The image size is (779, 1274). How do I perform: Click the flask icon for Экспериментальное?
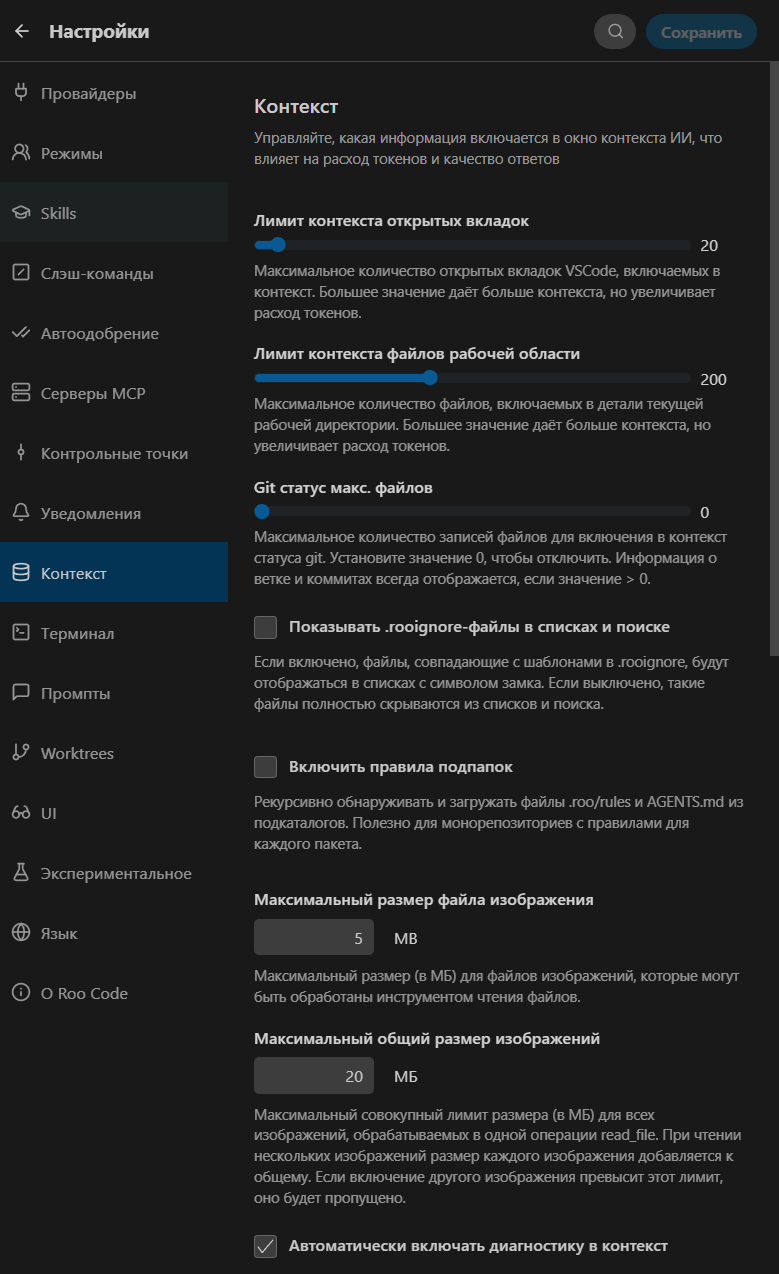point(21,873)
